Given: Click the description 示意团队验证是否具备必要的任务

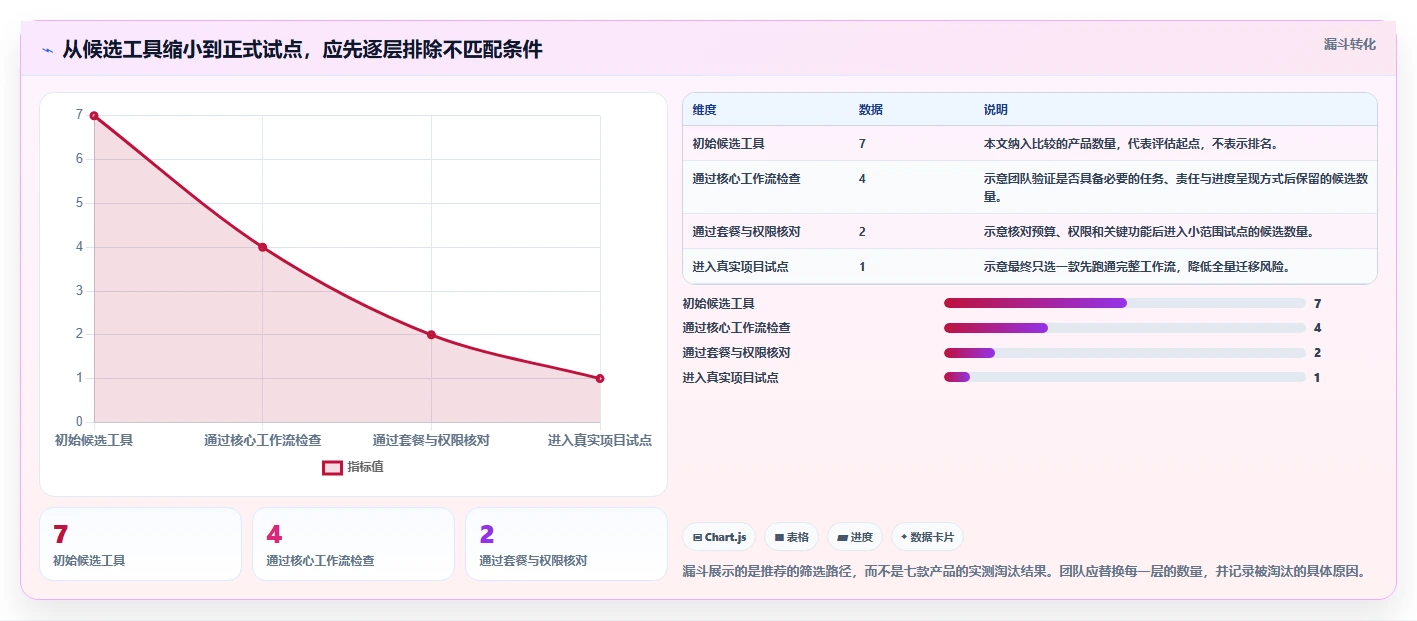Looking at the screenshot, I should pos(1176,188).
